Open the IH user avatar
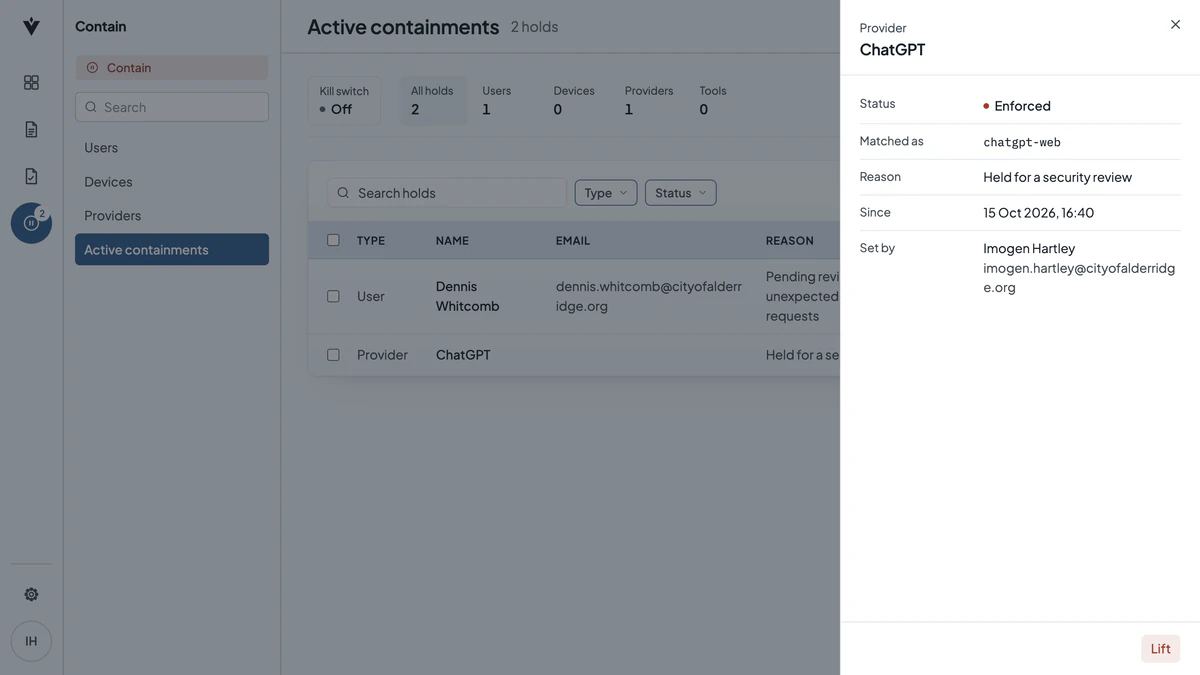 [31, 641]
